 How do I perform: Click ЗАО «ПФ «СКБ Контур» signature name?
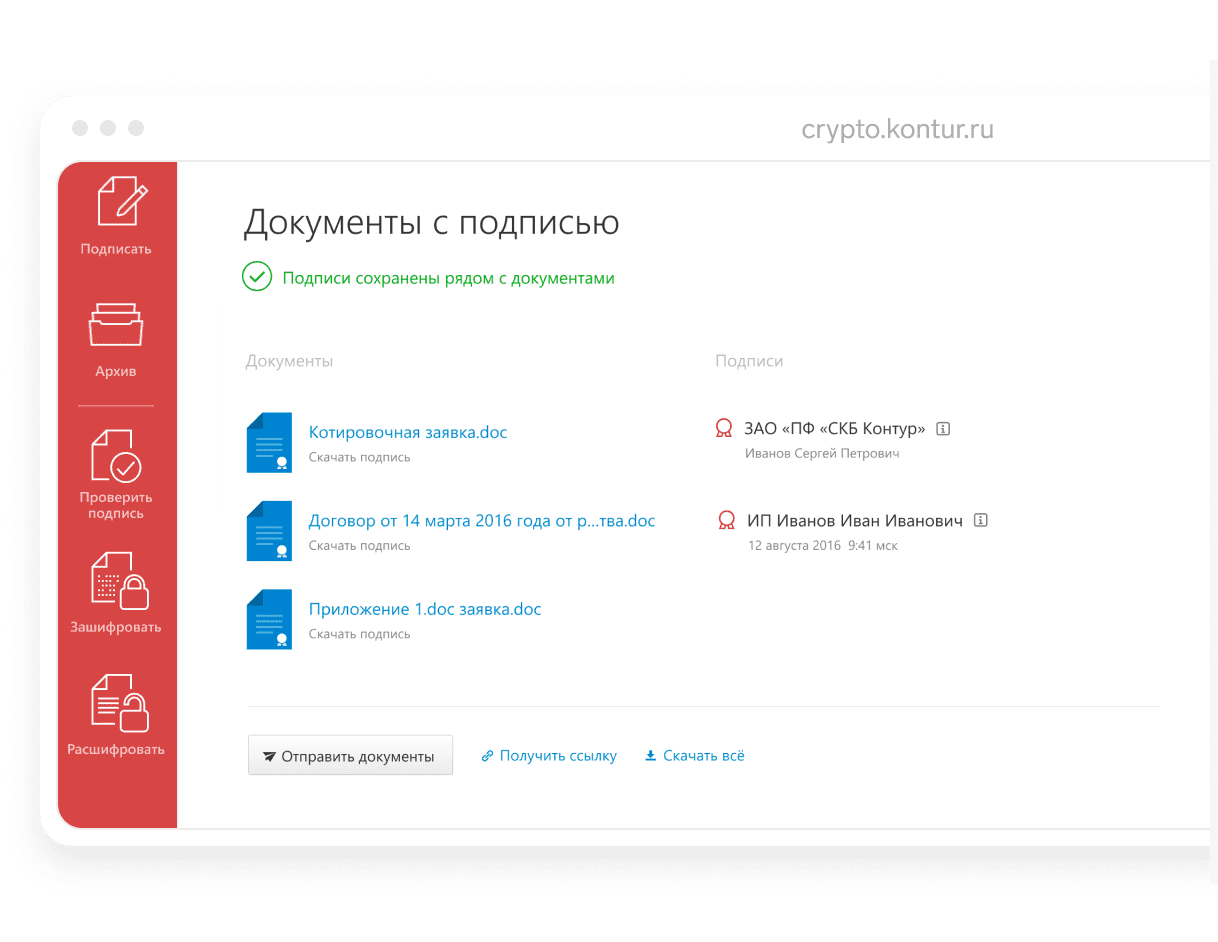[x=835, y=429]
